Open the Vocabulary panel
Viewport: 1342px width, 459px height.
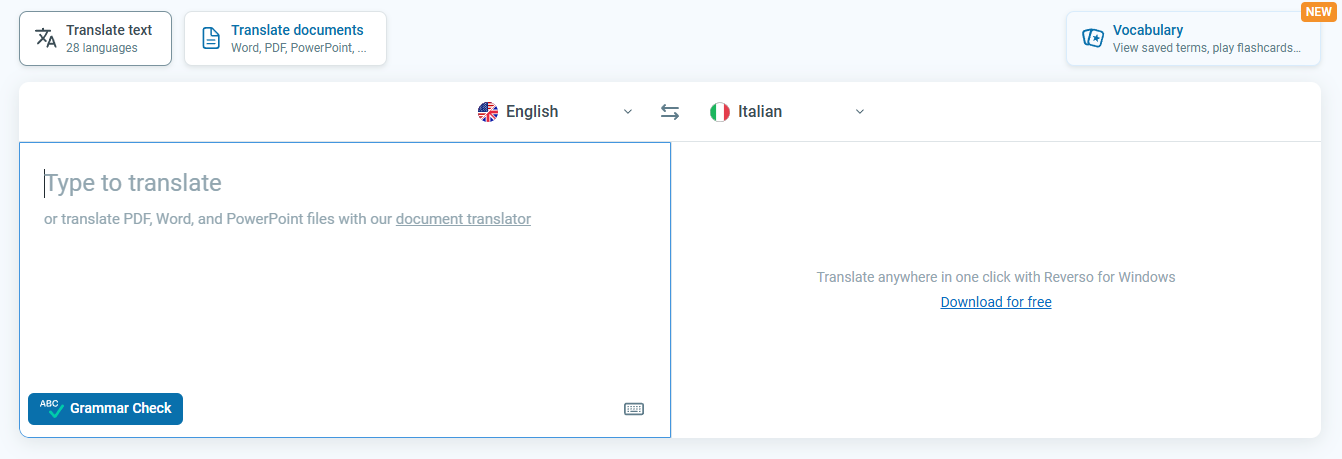coord(1193,38)
